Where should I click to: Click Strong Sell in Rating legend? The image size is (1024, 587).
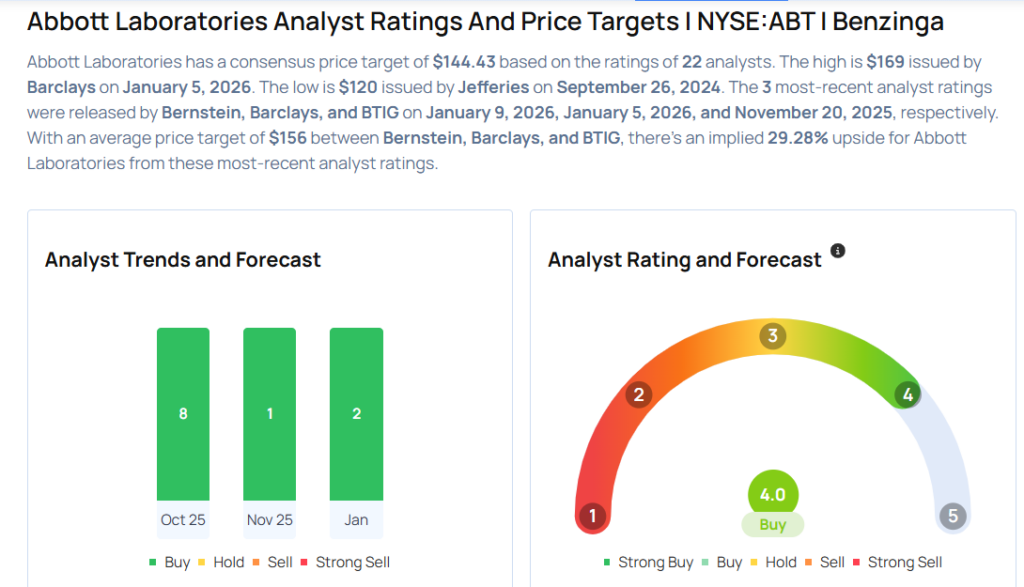pos(896,562)
